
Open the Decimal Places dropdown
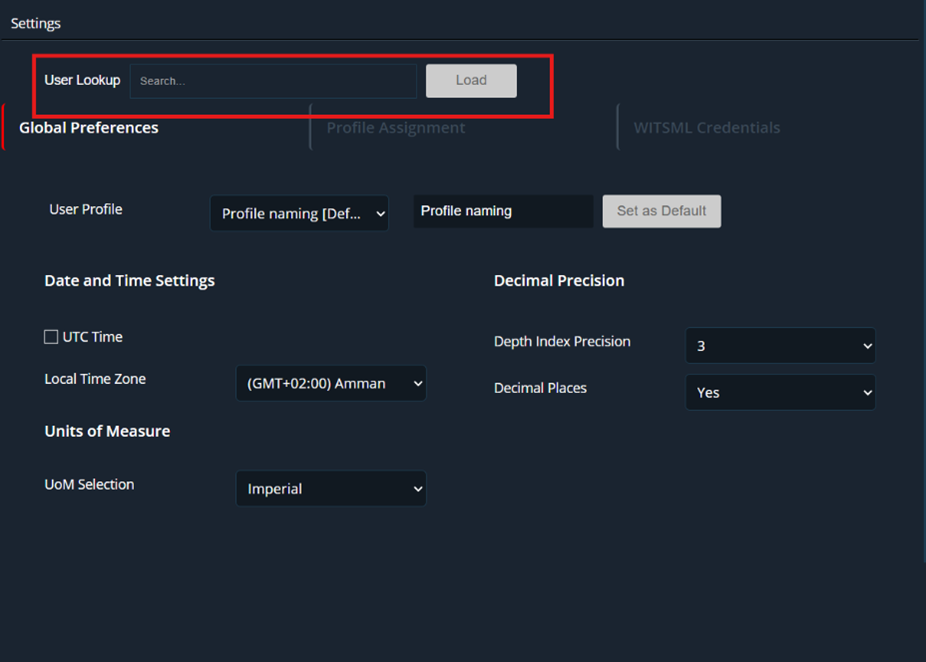coord(780,393)
